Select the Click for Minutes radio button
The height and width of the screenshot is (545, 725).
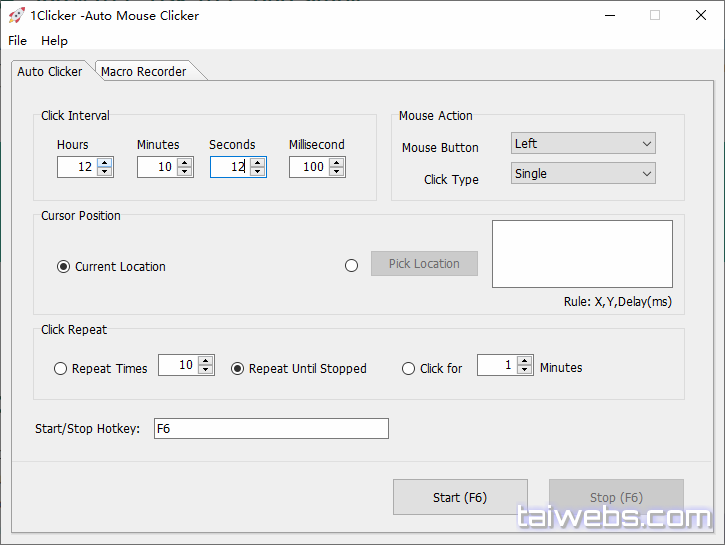click(408, 369)
